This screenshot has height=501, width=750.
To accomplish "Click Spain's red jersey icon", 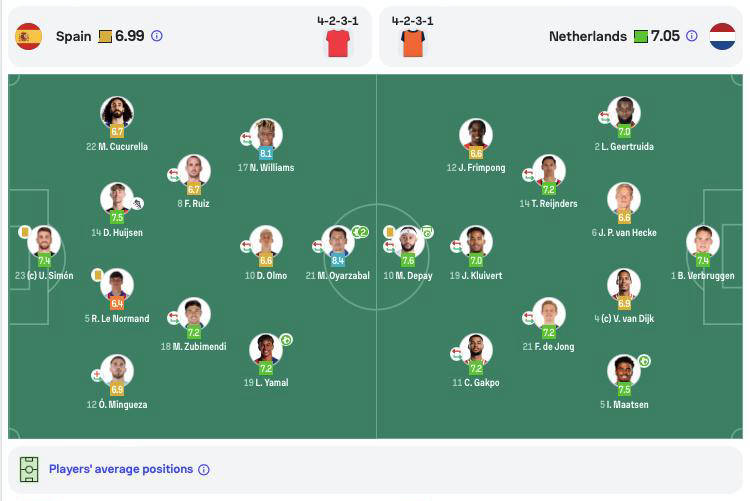I will click(338, 44).
